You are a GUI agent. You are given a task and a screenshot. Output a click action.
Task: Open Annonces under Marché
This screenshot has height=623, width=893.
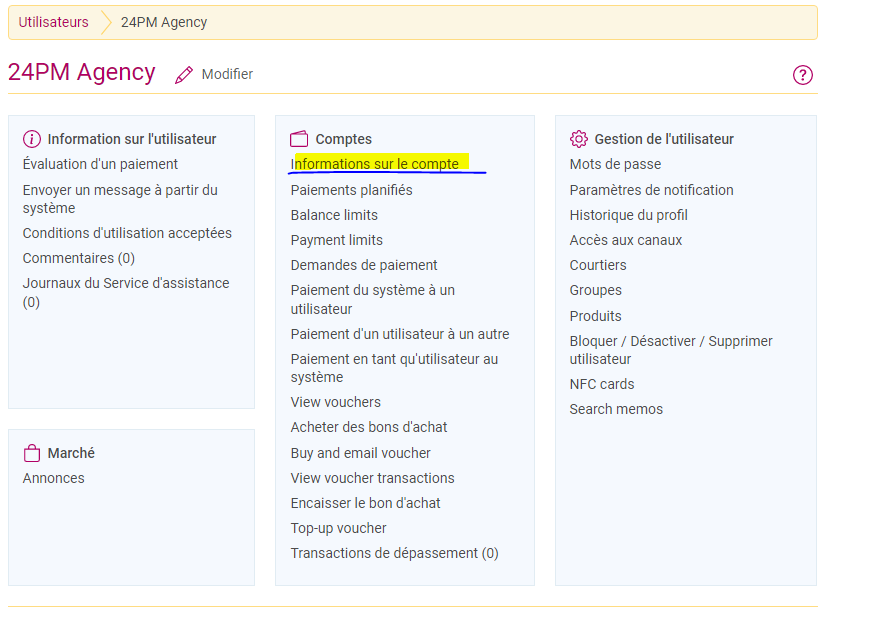tap(54, 478)
